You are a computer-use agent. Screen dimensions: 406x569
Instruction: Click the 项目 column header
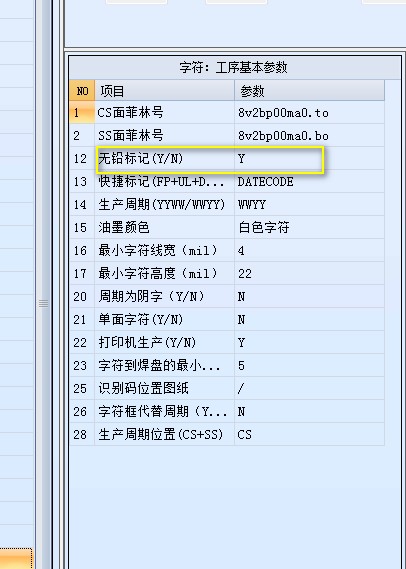pyautogui.click(x=164, y=91)
